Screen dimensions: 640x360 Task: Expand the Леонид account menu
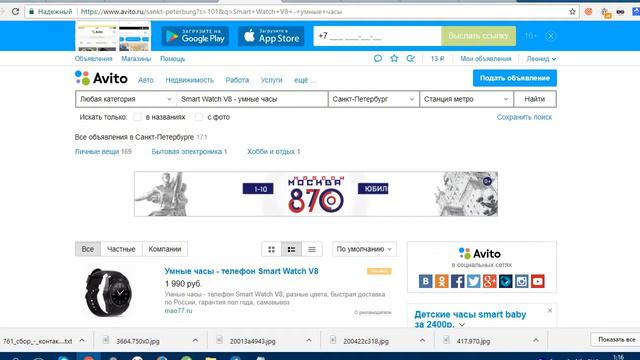point(541,59)
